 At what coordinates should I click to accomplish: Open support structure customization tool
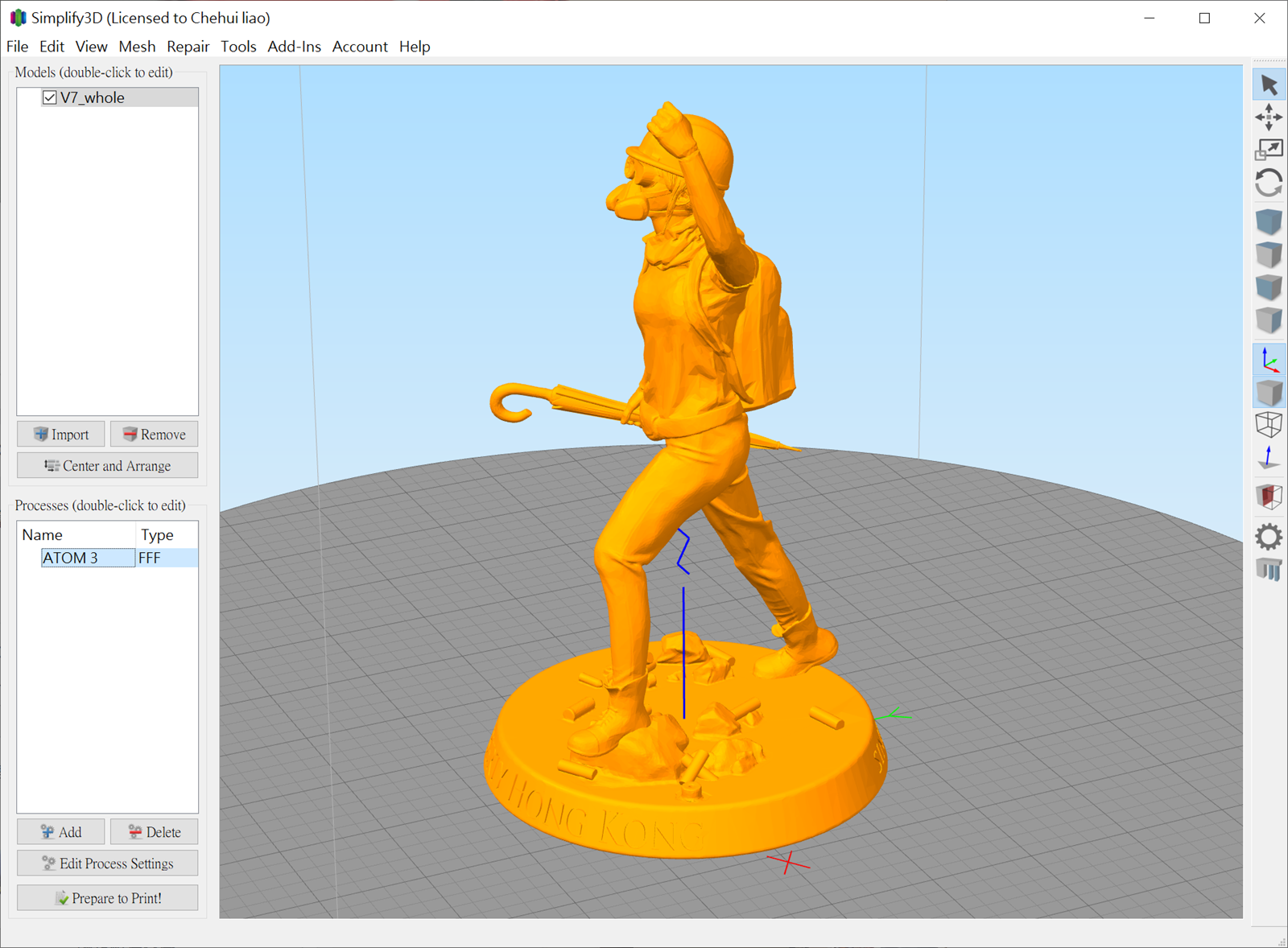(1269, 570)
